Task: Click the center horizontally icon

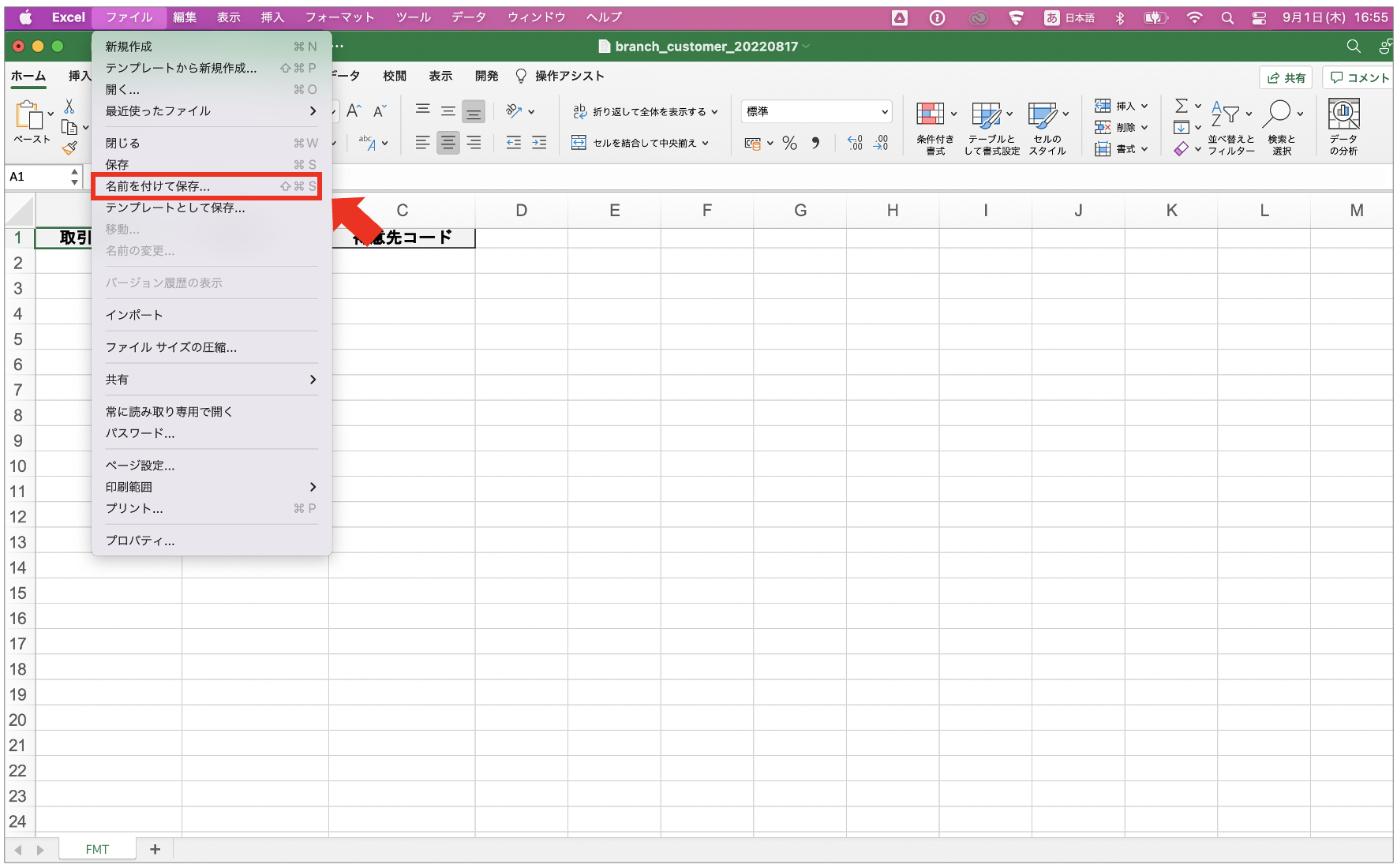Action: (x=448, y=143)
